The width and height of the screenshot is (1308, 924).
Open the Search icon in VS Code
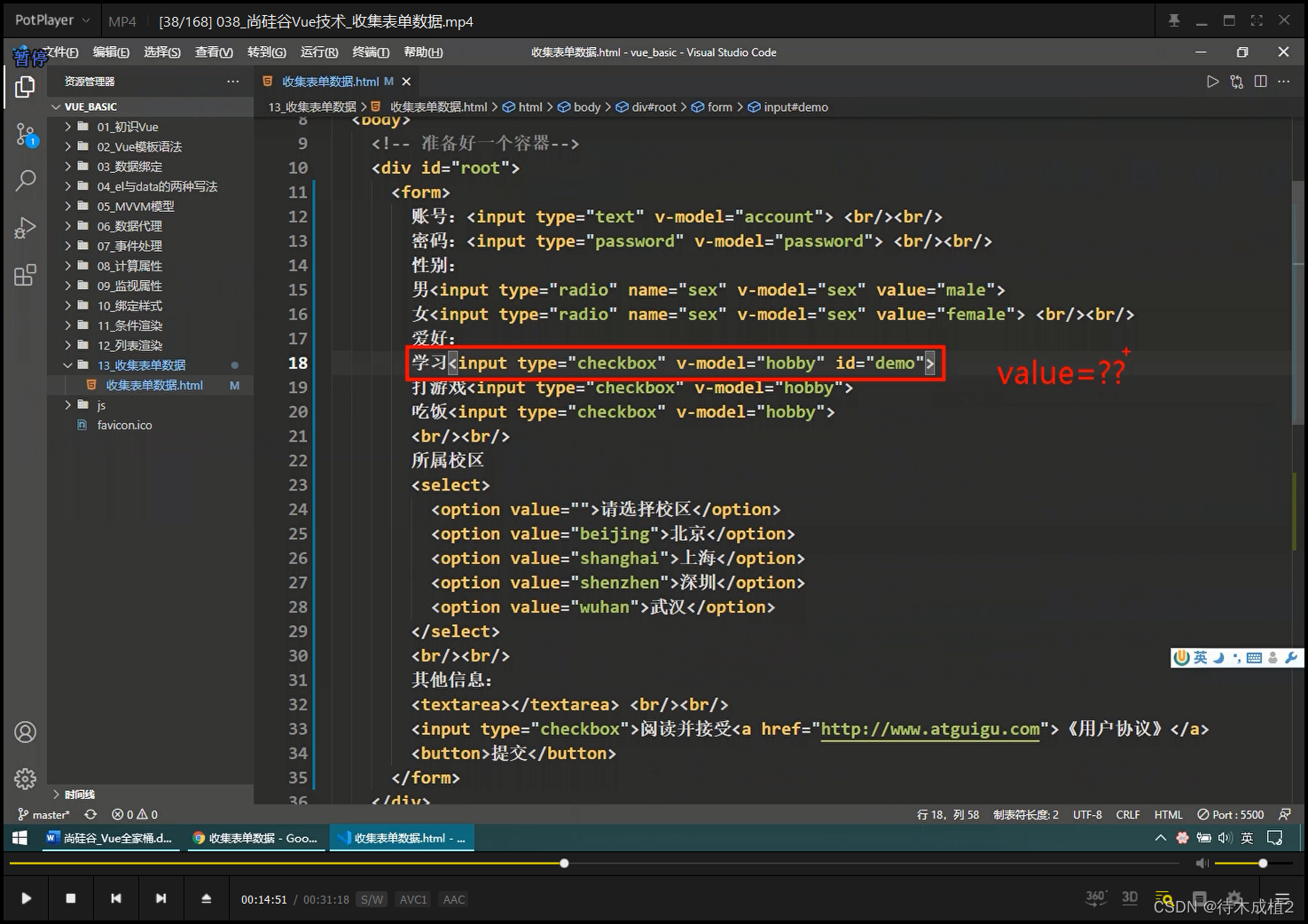pos(25,181)
